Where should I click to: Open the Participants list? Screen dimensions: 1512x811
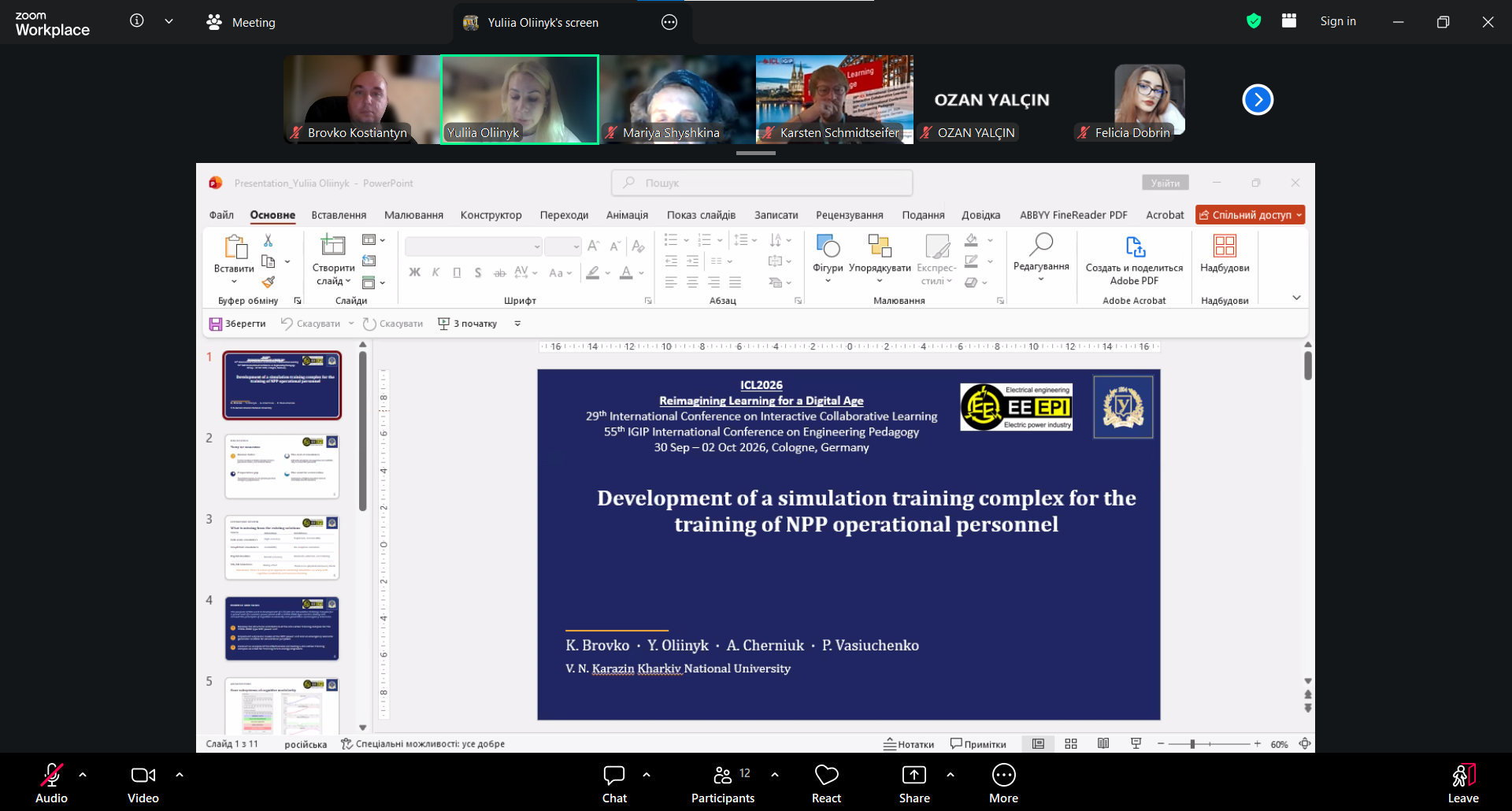pyautogui.click(x=723, y=784)
